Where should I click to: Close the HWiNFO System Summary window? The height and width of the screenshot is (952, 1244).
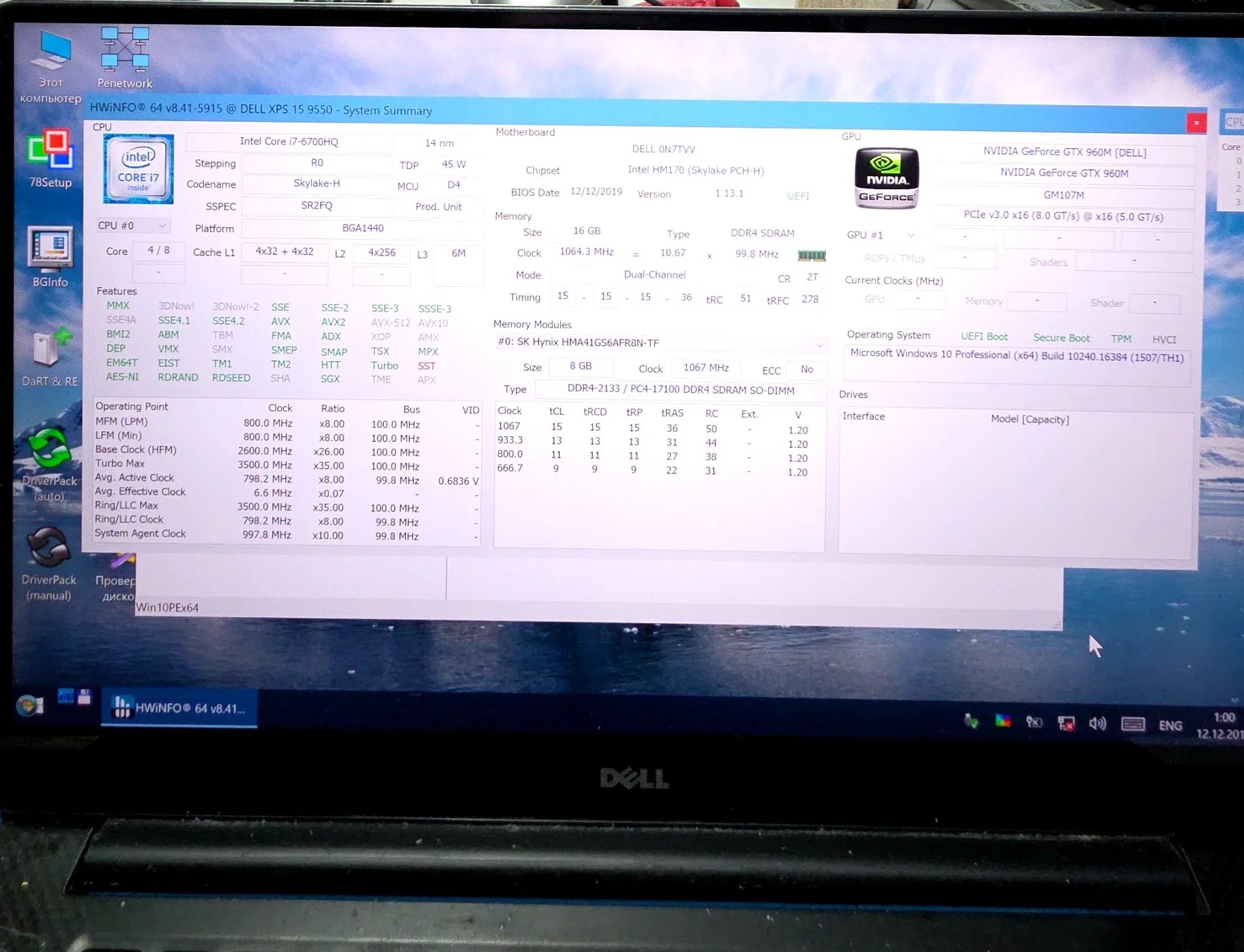click(1196, 123)
